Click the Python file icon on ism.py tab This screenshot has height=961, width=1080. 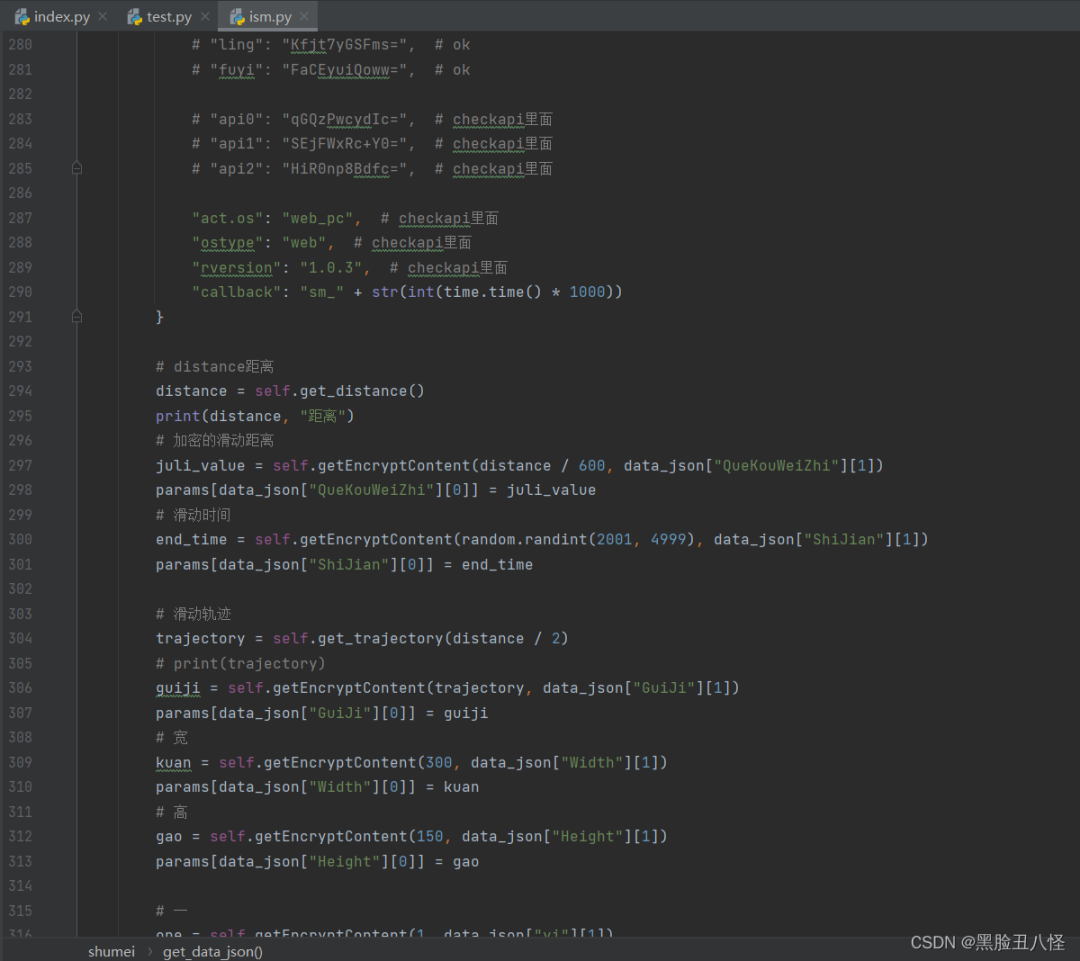pyautogui.click(x=237, y=17)
